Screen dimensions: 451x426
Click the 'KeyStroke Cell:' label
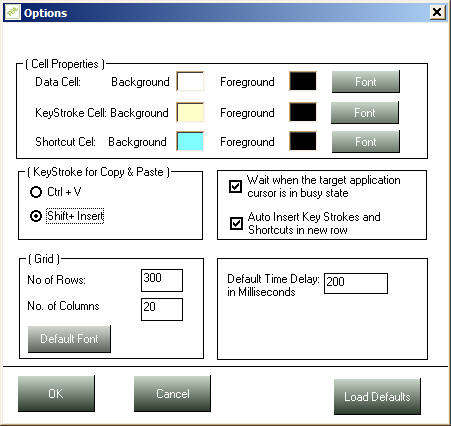tap(71, 113)
